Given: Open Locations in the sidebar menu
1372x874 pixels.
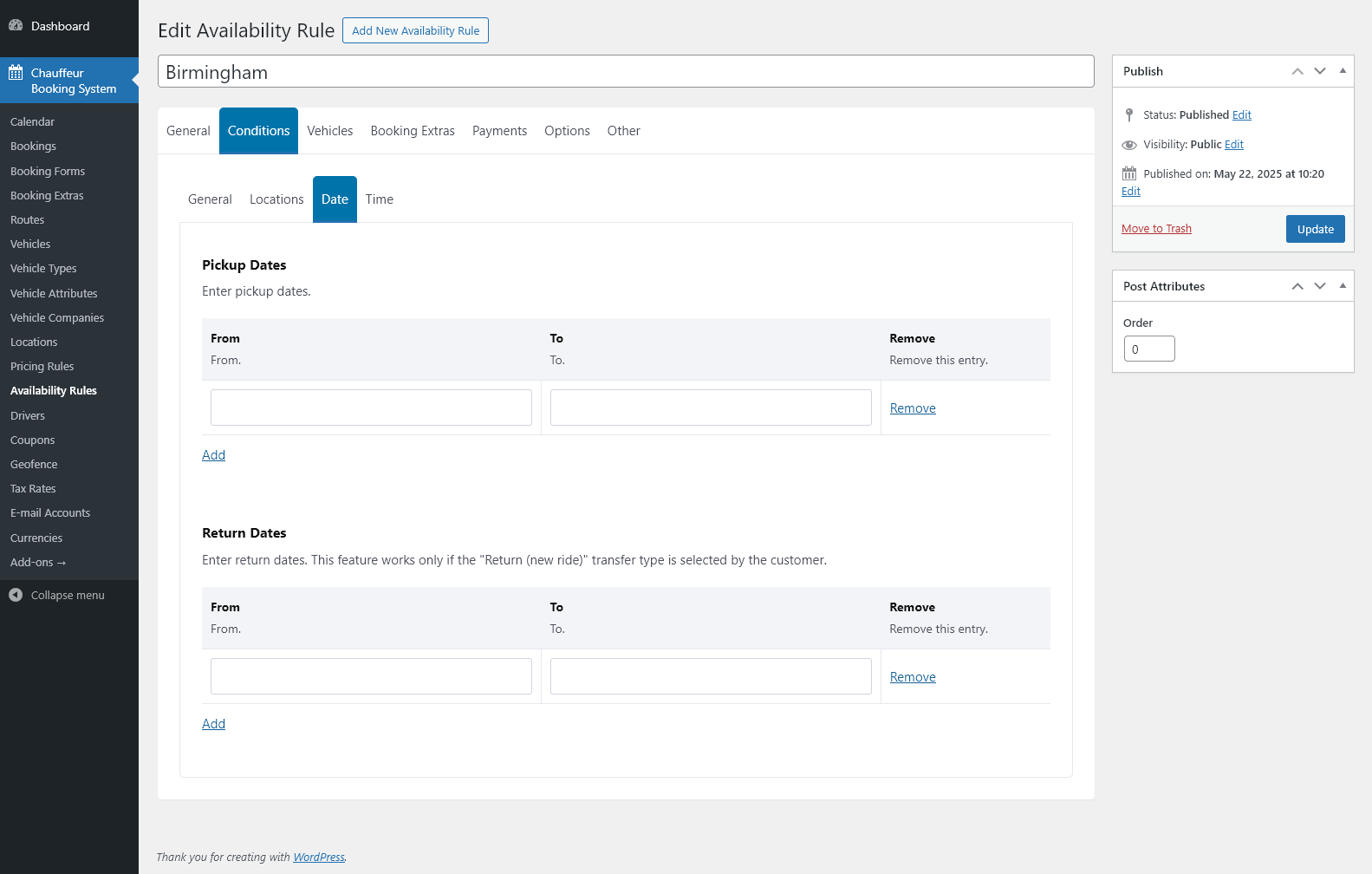Looking at the screenshot, I should coord(34,342).
